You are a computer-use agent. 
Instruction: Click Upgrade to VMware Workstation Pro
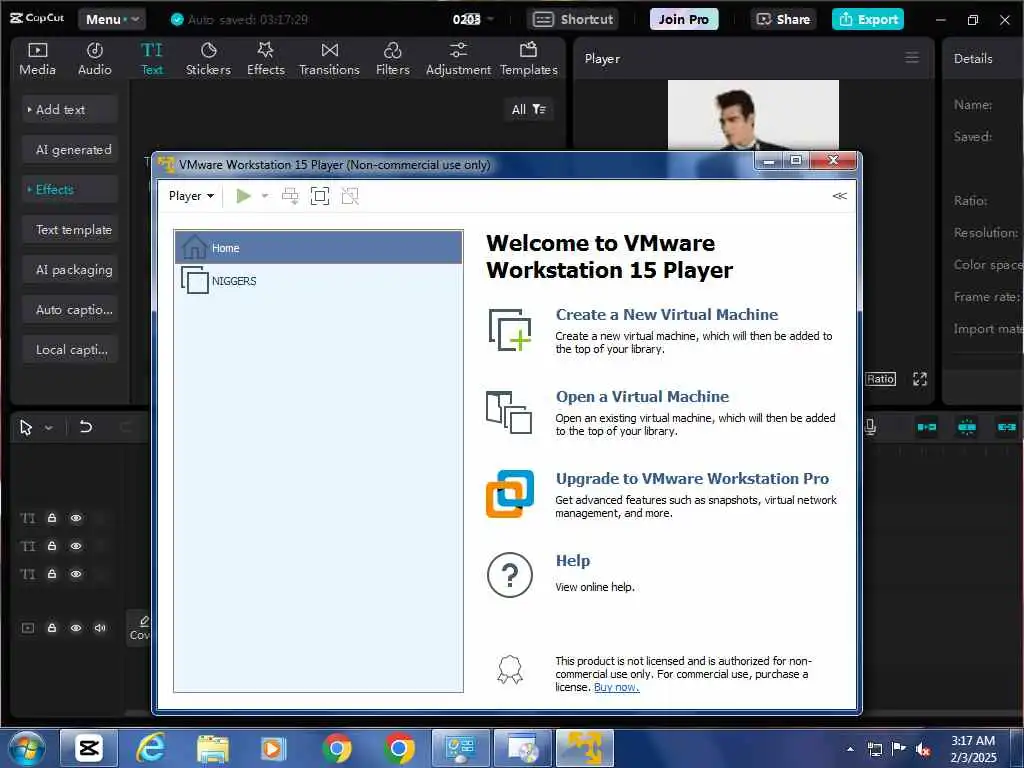[692, 478]
